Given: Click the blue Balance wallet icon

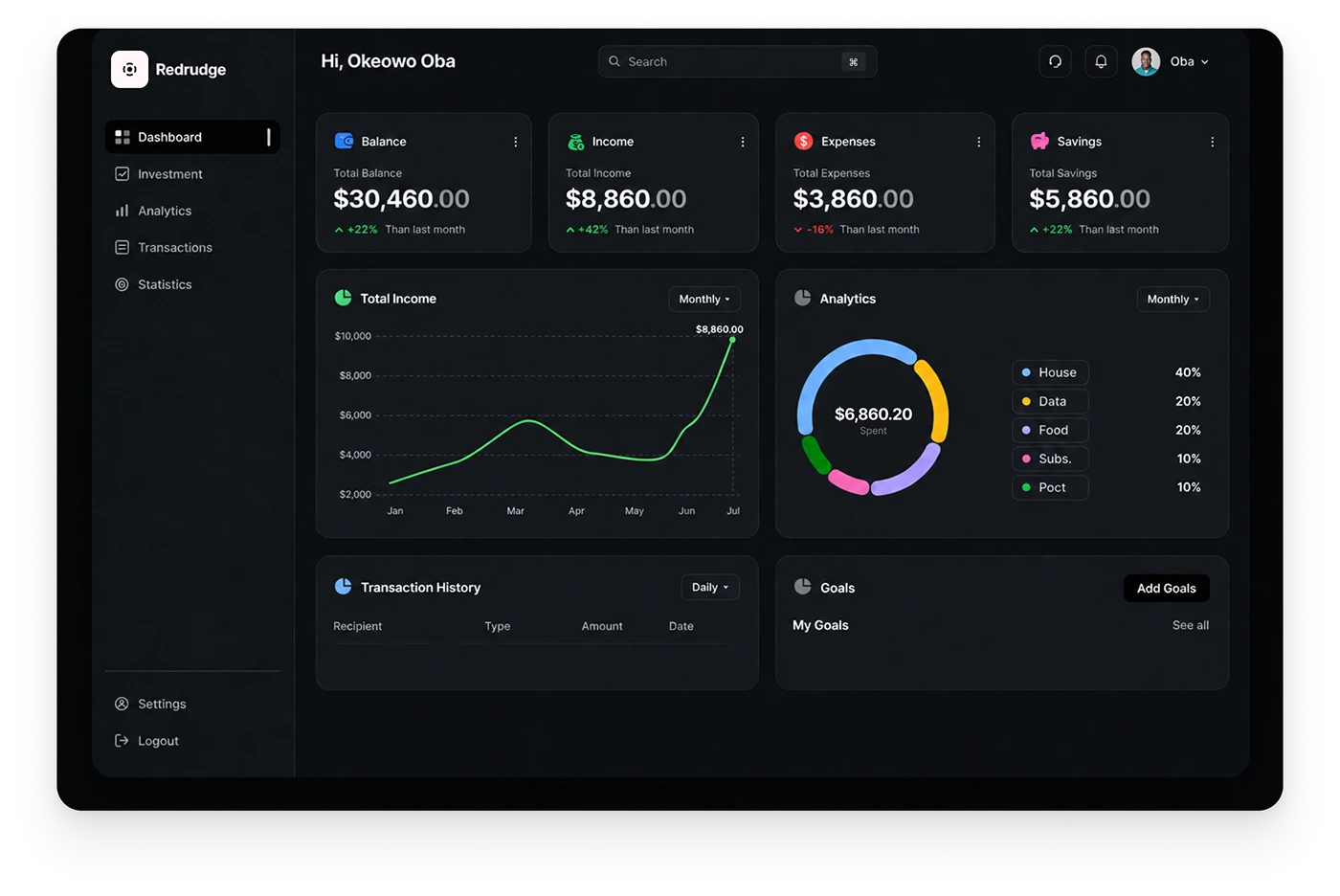Looking at the screenshot, I should pos(344,141).
